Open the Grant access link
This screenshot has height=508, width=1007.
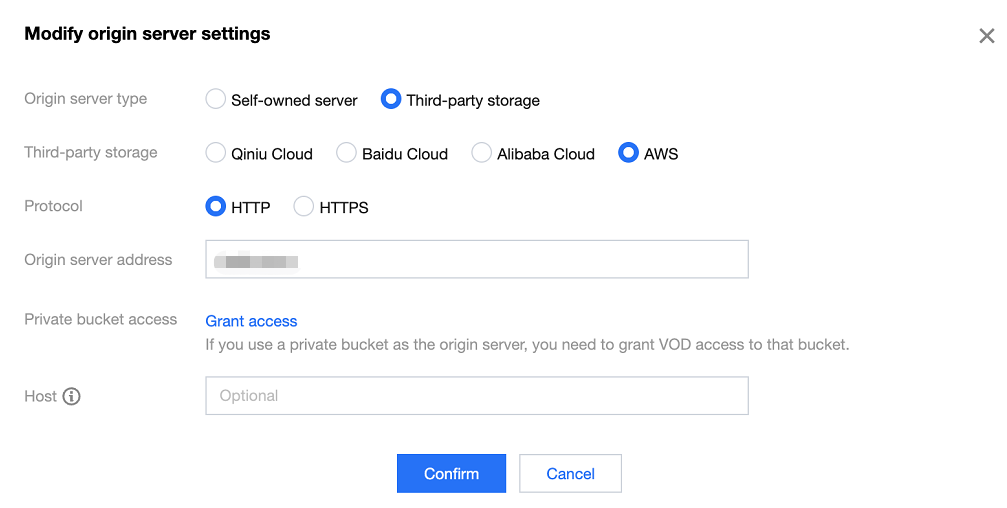(251, 321)
